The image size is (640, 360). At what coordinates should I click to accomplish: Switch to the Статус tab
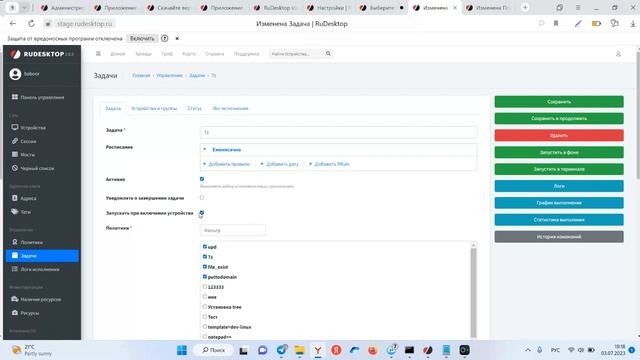pyautogui.click(x=195, y=108)
